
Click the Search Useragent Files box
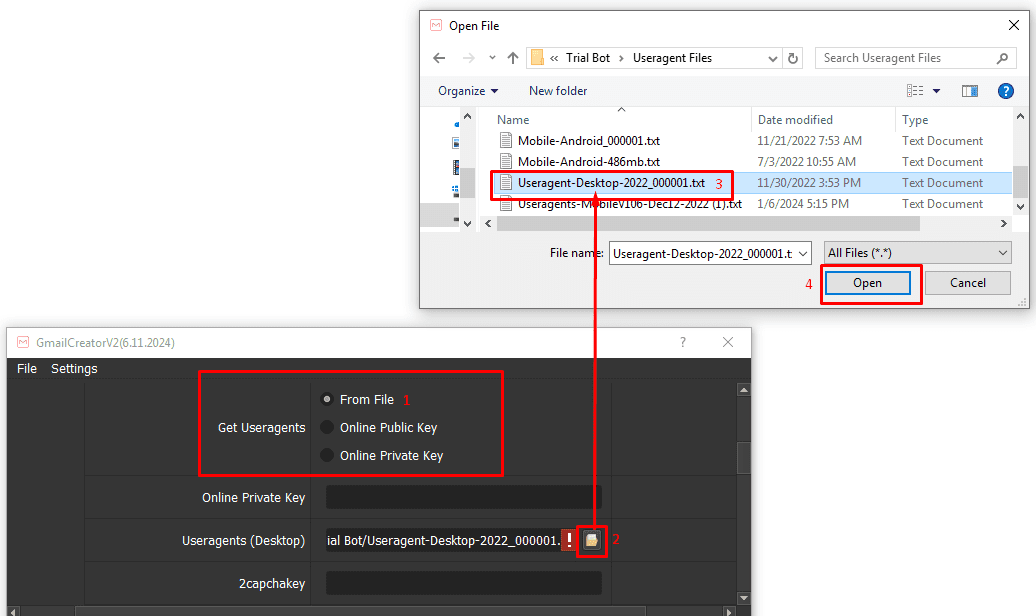[x=916, y=58]
